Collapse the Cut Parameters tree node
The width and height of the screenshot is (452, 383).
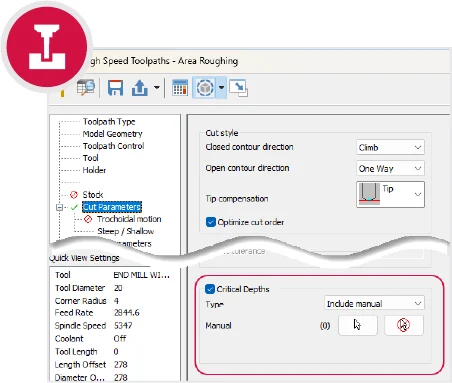(59, 207)
